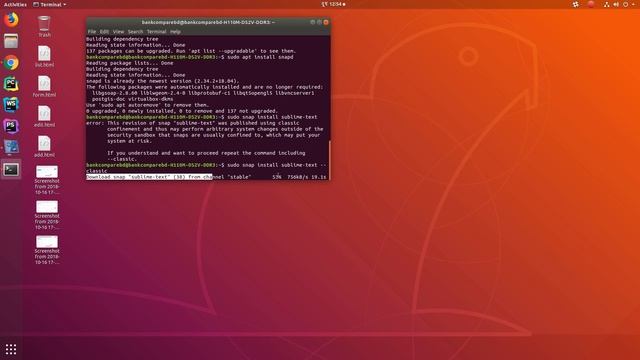Select edit.html file on the desktop
The width and height of the screenshot is (640, 360).
44,116
